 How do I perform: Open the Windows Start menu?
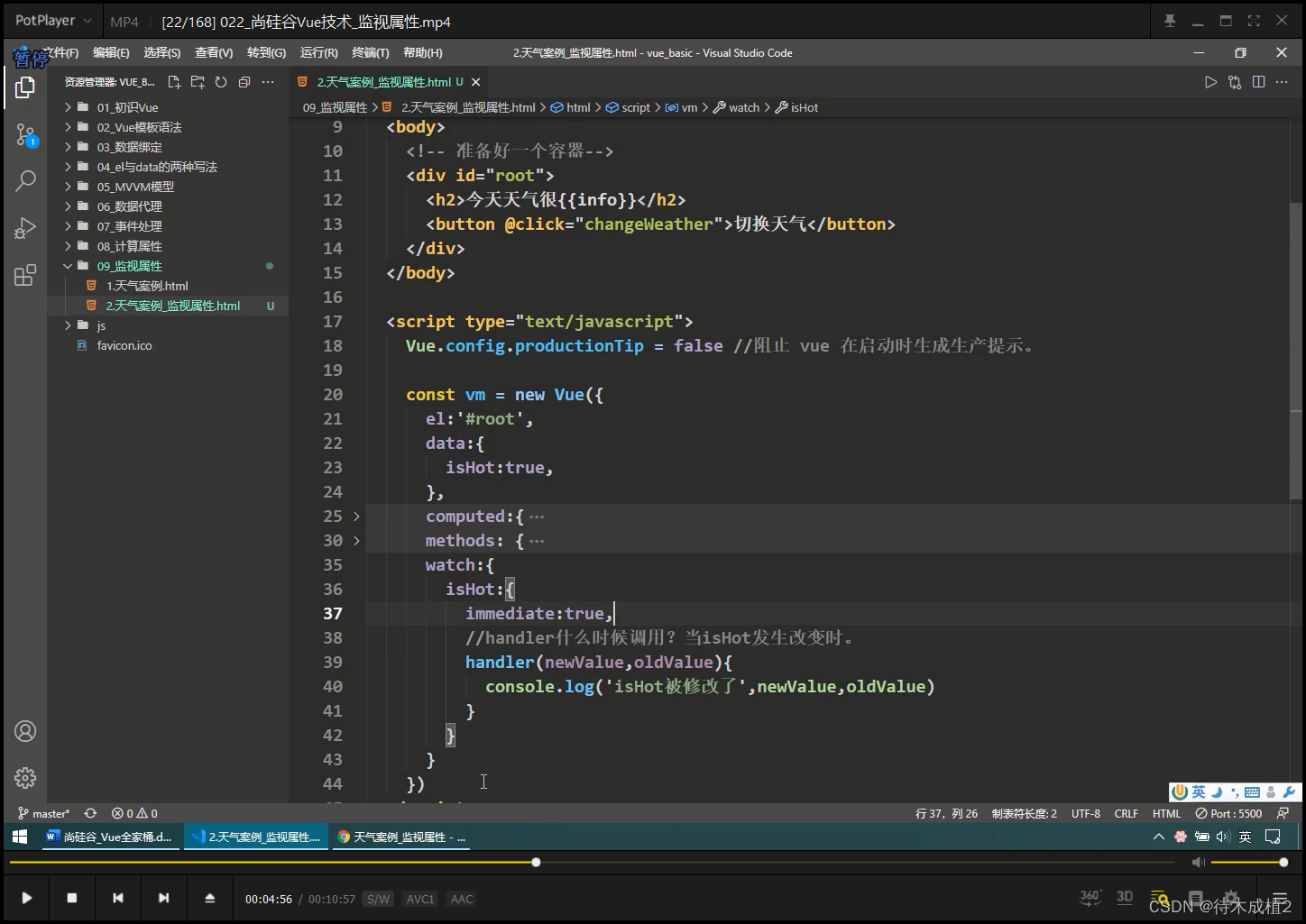coord(19,837)
